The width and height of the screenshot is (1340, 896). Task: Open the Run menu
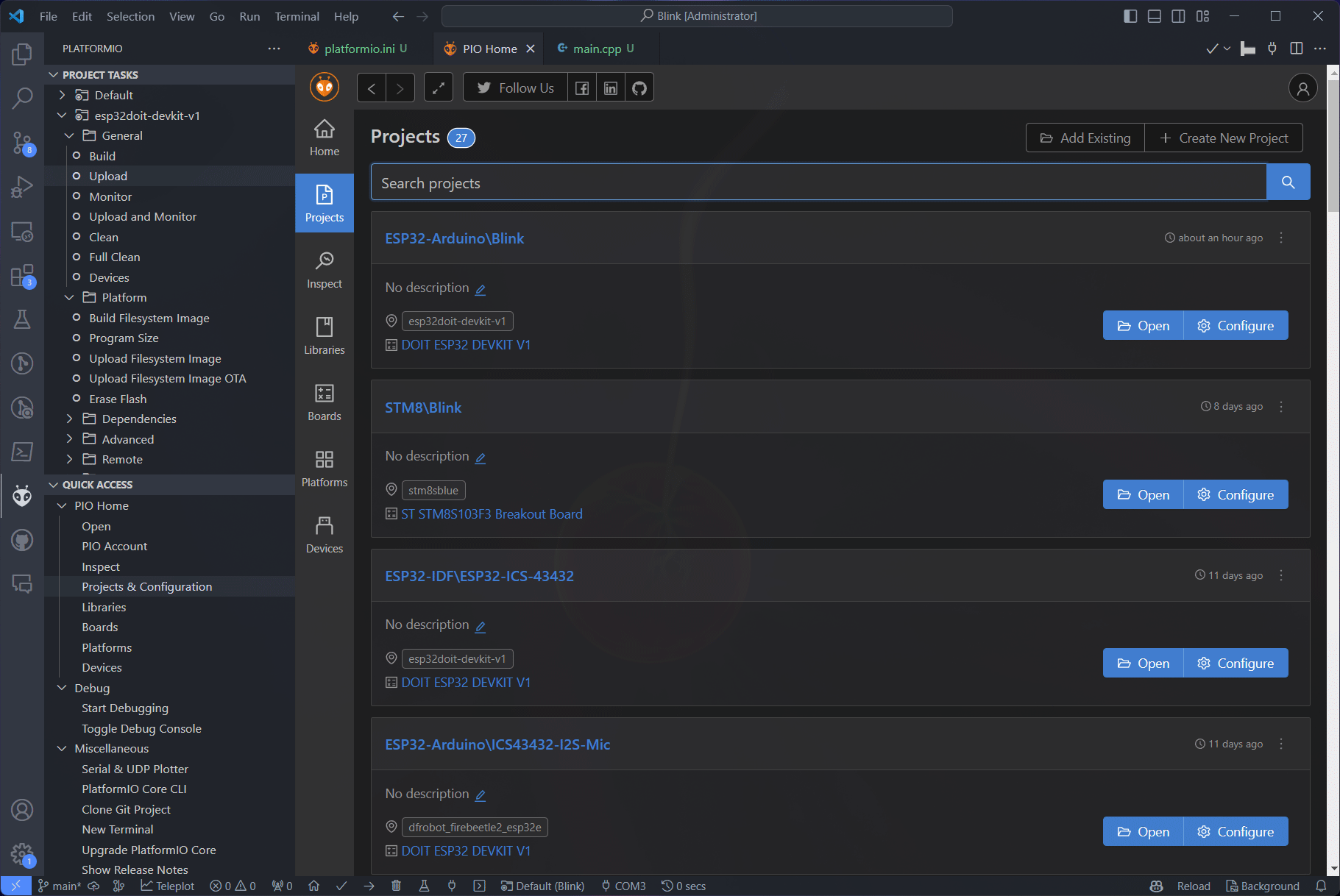click(x=249, y=16)
